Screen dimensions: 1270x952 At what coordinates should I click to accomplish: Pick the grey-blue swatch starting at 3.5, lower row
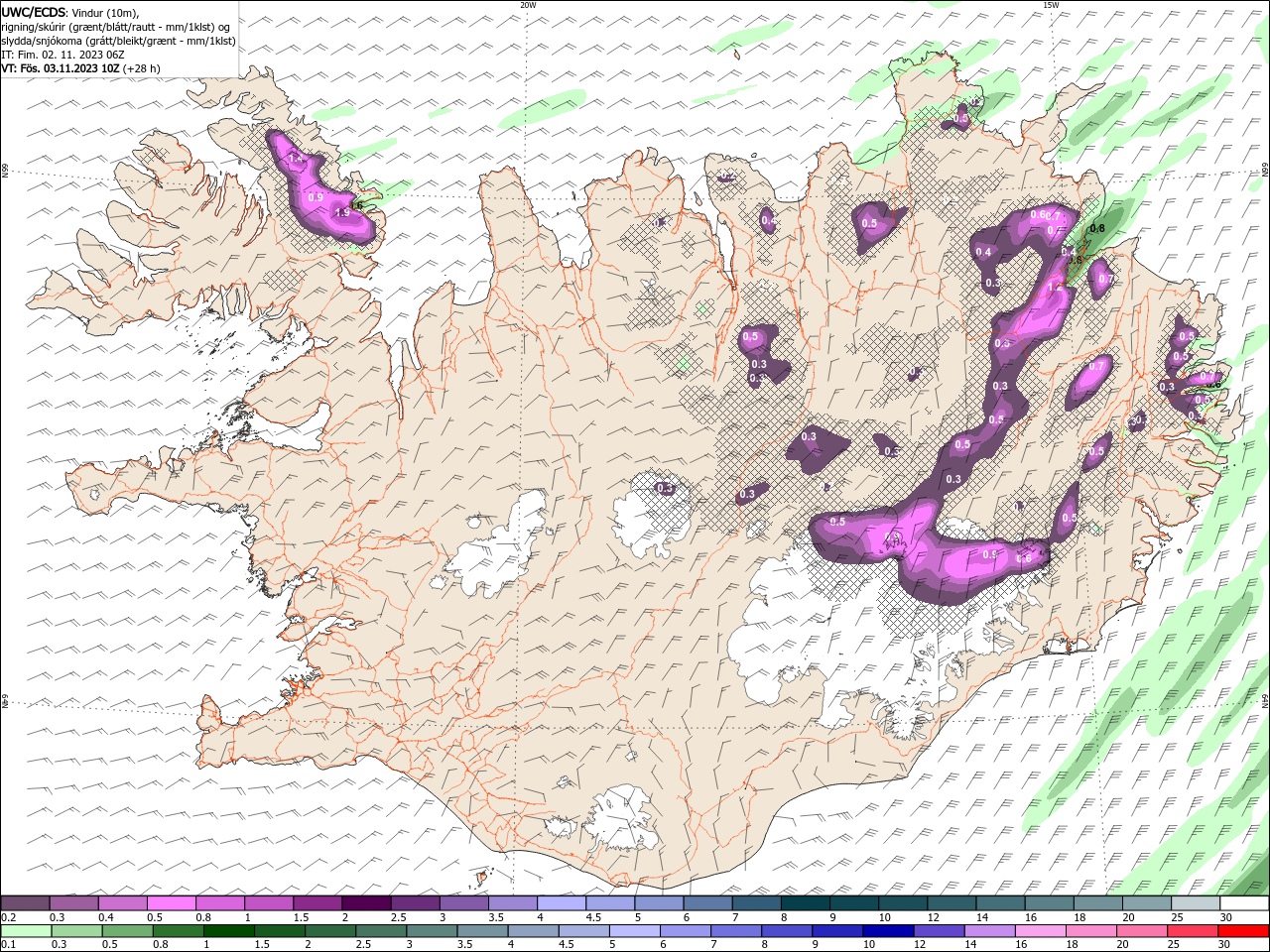(x=483, y=931)
